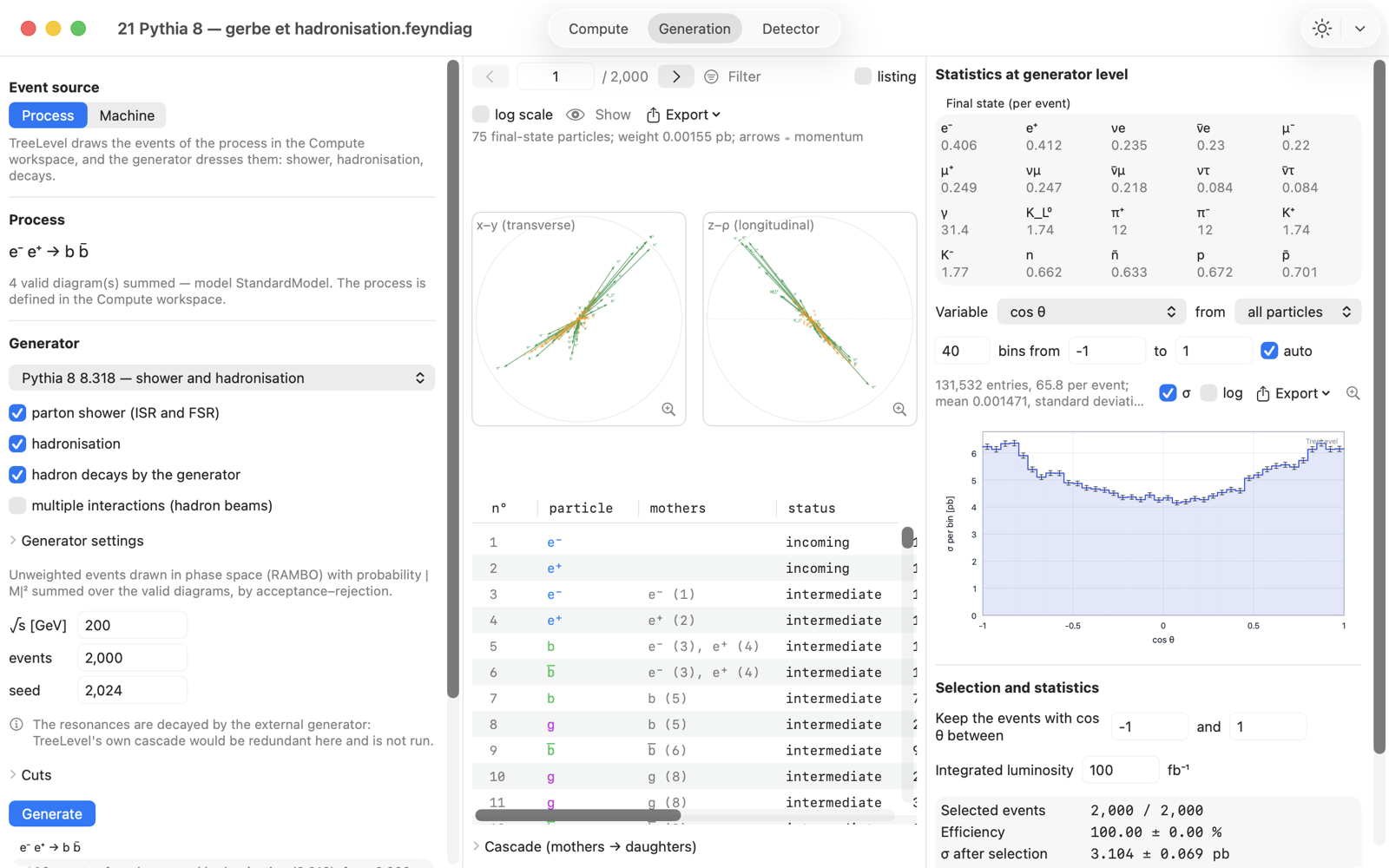Enable the log scale checkbox
Viewport: 1389px width, 868px height.
[x=481, y=115]
